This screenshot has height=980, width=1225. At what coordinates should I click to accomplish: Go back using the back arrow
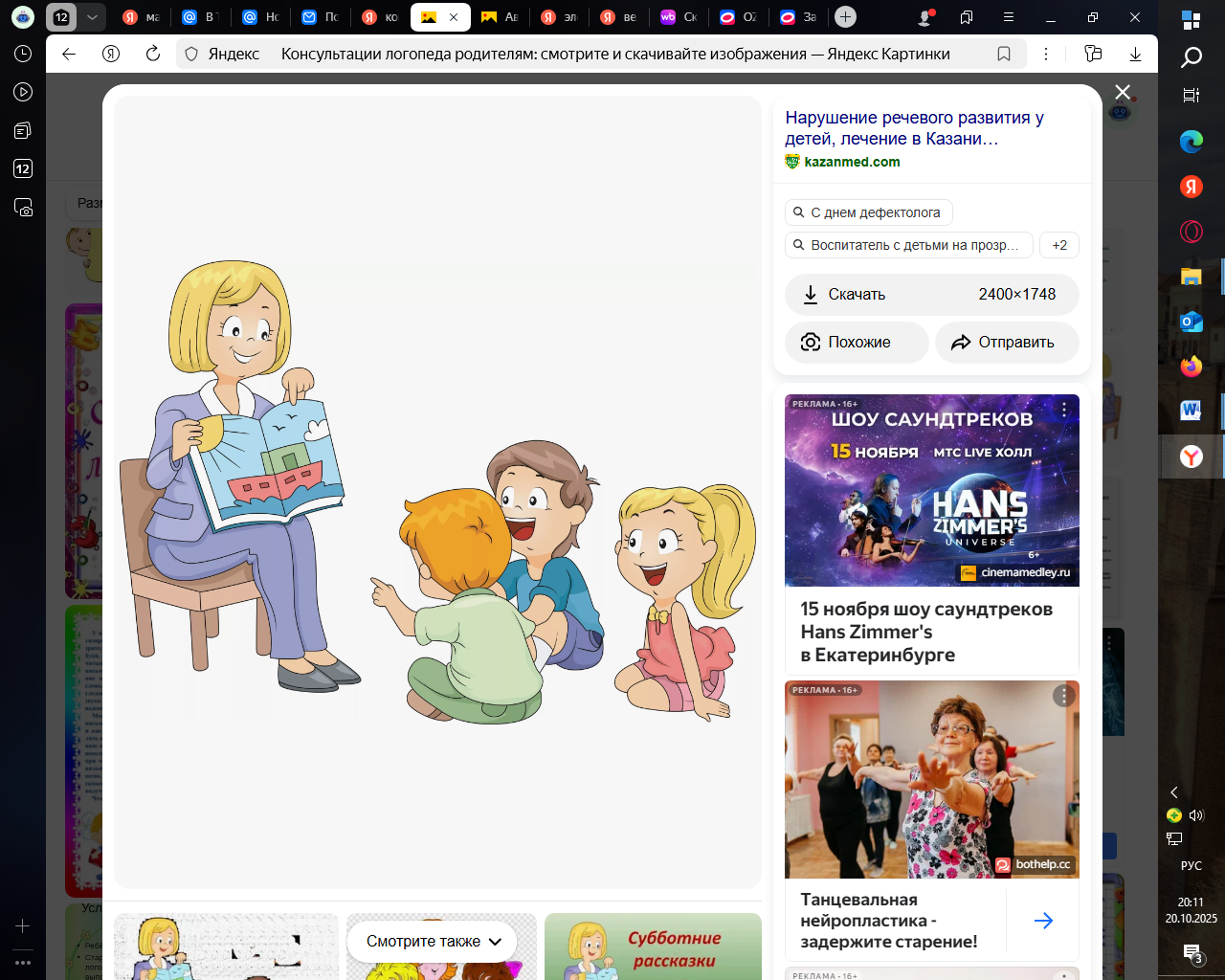point(69,54)
